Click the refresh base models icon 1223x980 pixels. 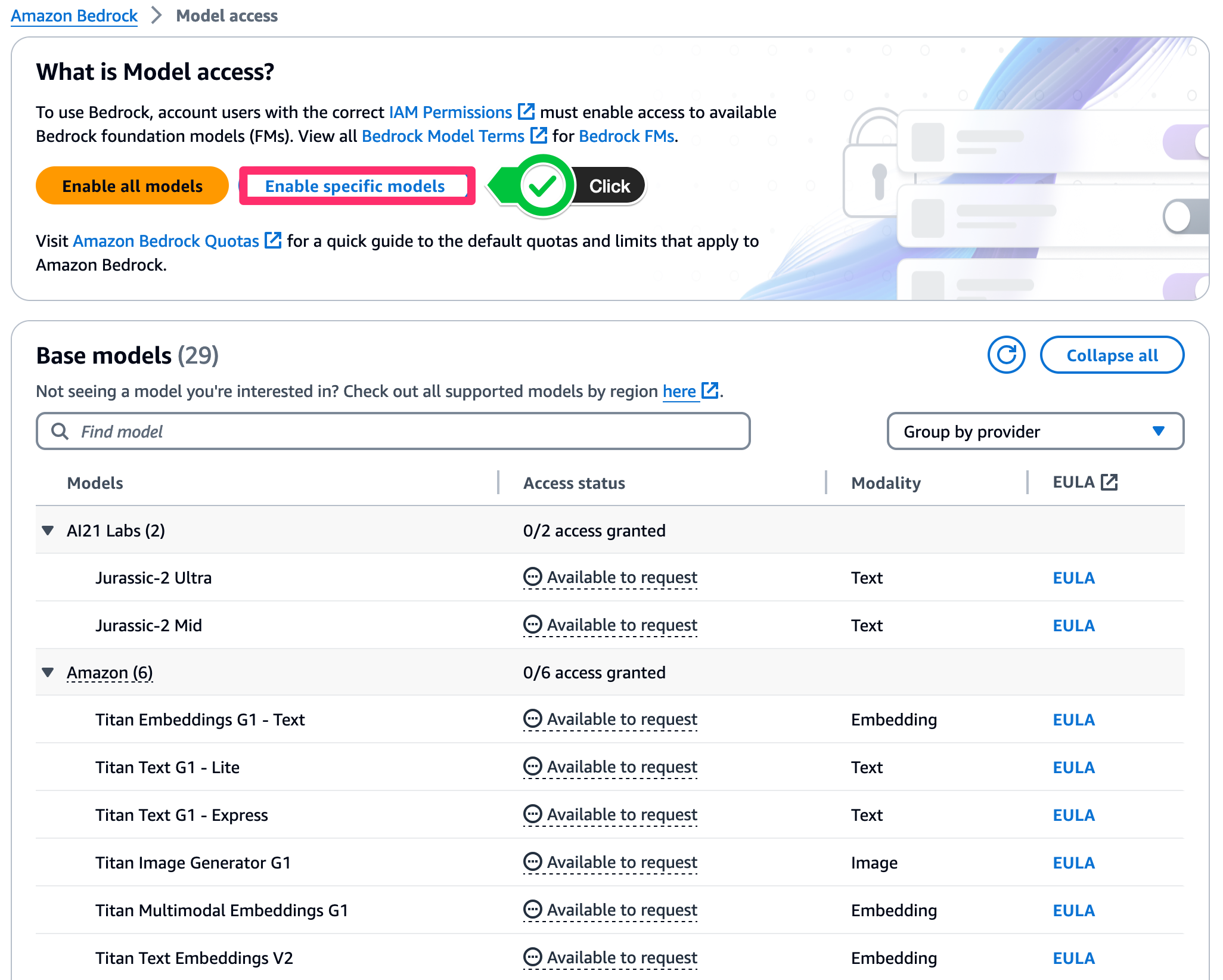(x=1005, y=355)
